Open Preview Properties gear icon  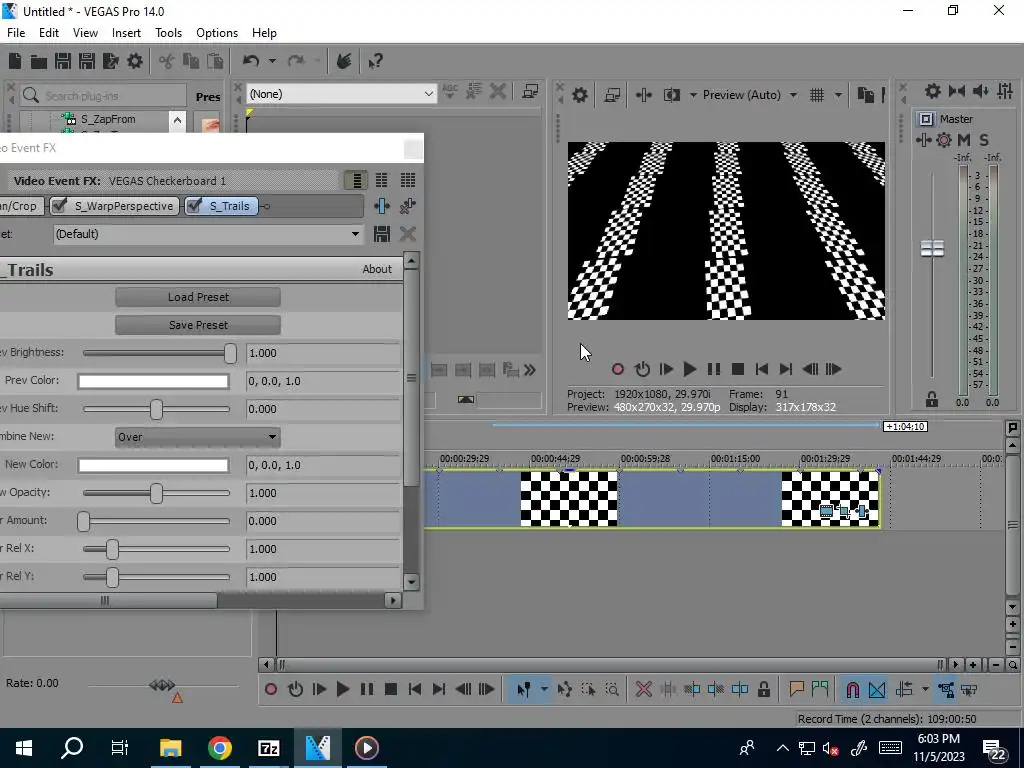point(579,95)
